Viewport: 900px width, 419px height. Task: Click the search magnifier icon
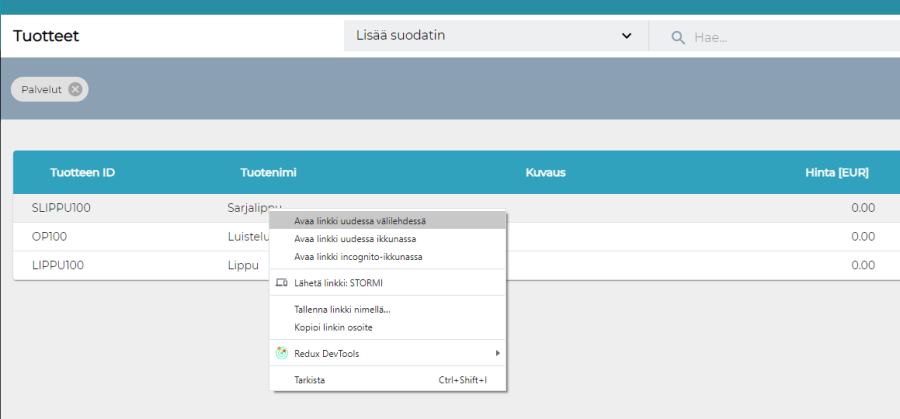(x=678, y=37)
